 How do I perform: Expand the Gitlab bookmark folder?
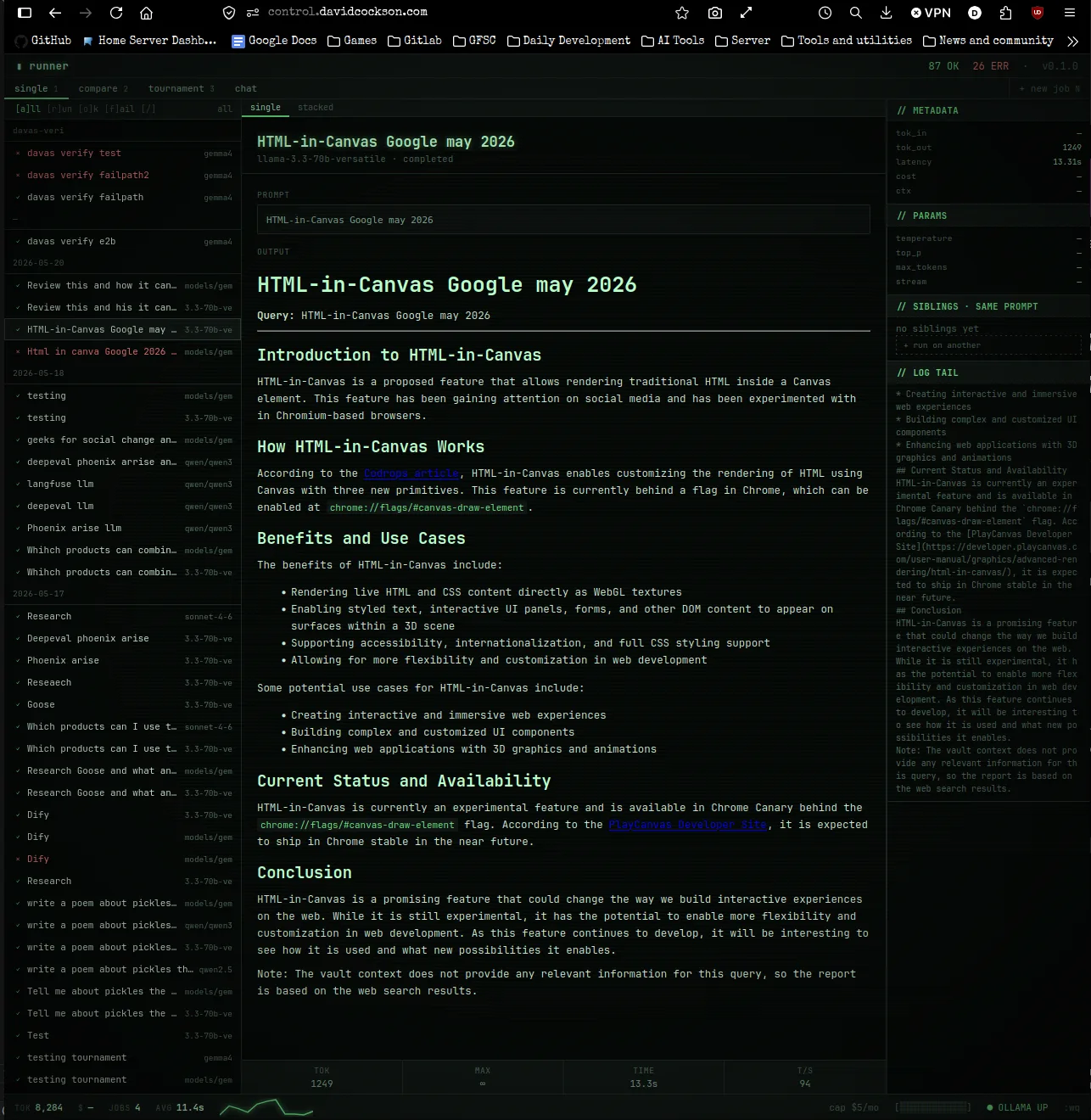(x=415, y=41)
